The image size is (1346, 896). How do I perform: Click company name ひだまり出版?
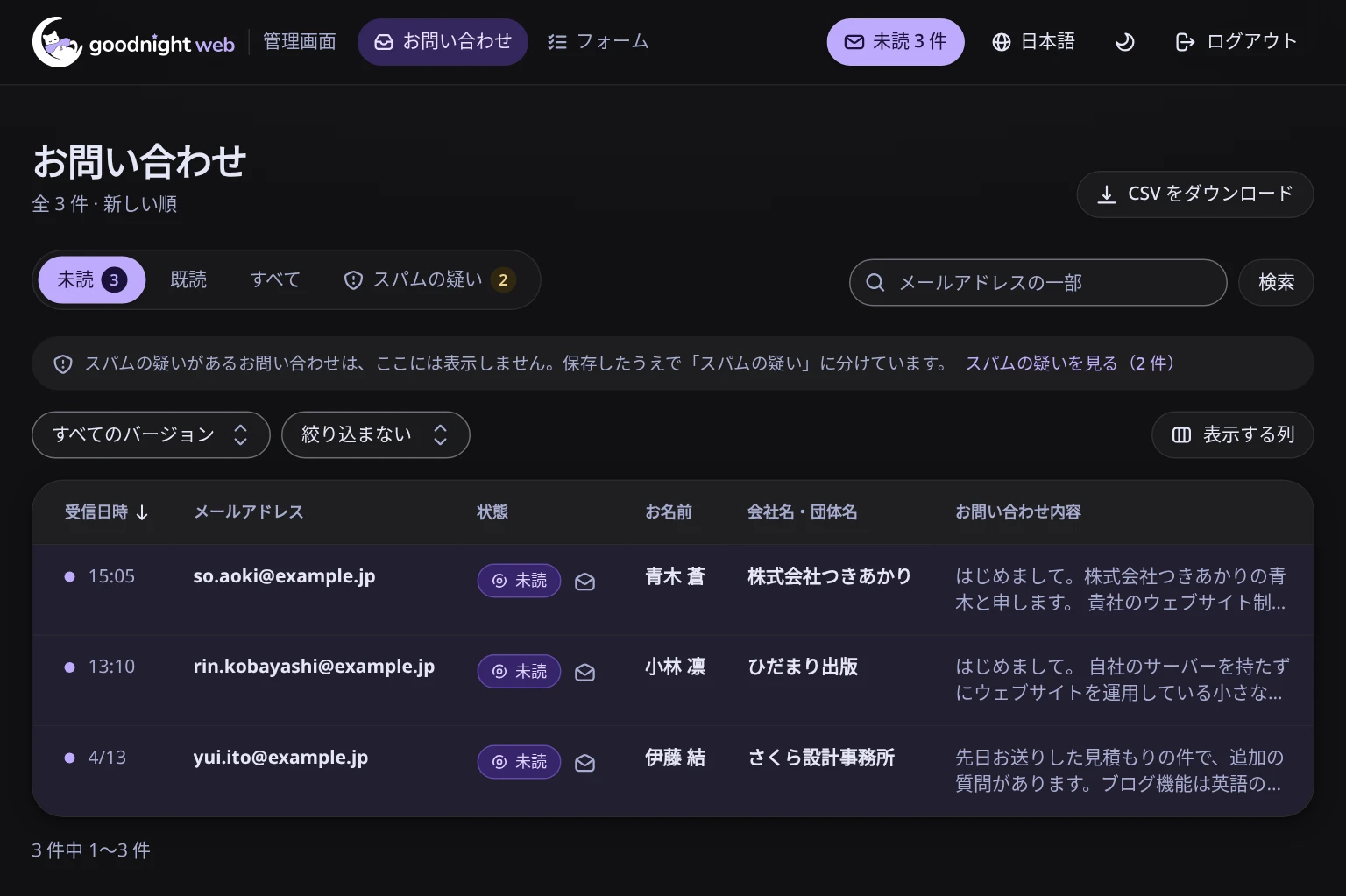(803, 667)
